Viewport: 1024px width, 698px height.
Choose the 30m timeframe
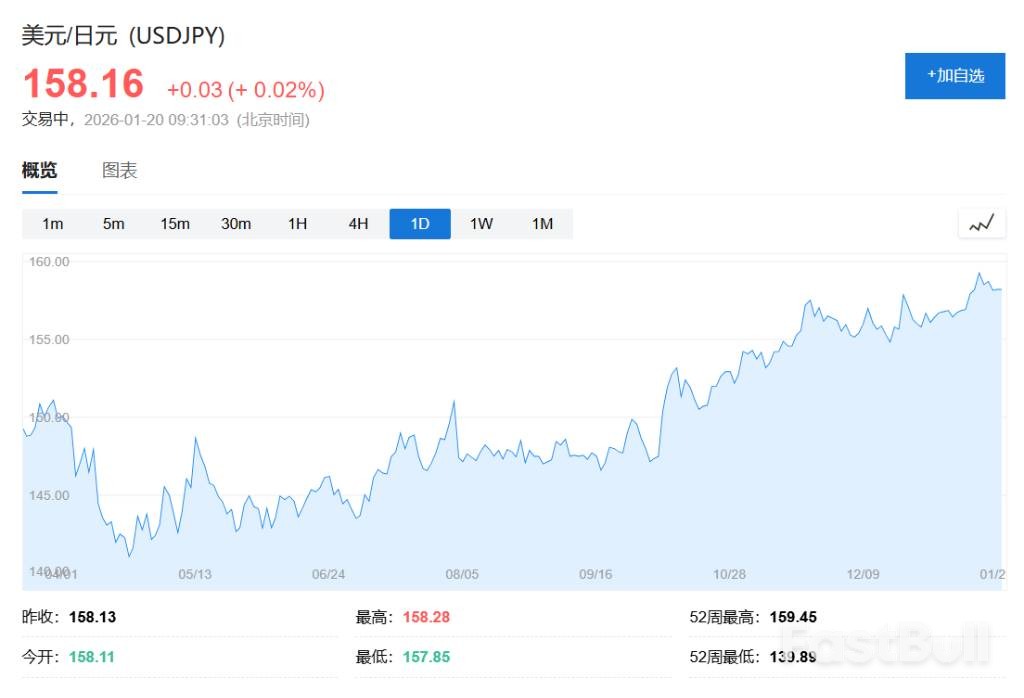[x=236, y=224]
